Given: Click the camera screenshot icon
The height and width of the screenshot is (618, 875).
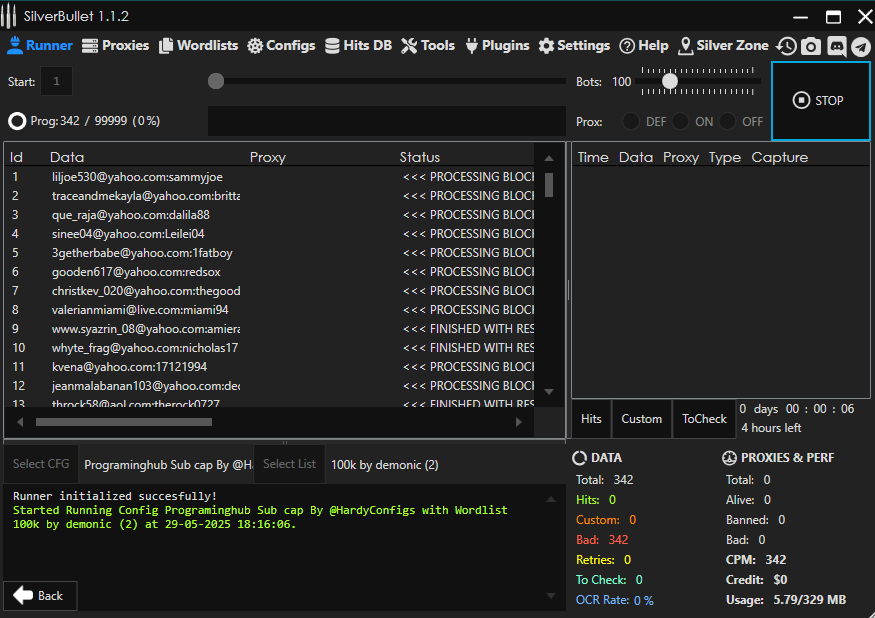Looking at the screenshot, I should 811,46.
